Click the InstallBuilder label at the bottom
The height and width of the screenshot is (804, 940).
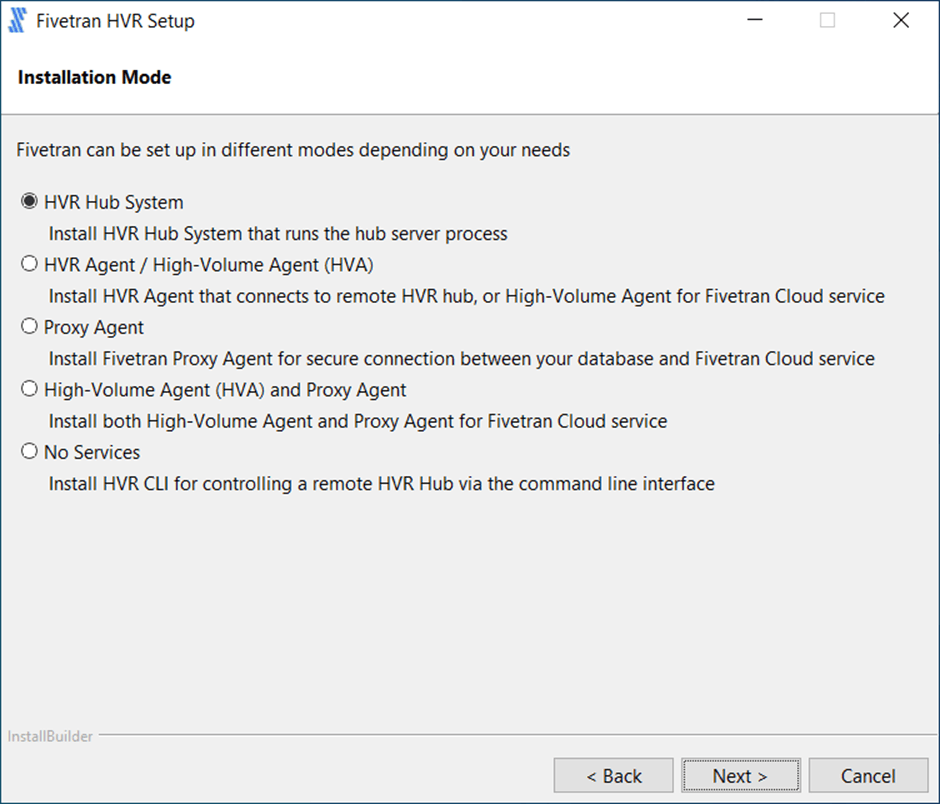point(51,737)
